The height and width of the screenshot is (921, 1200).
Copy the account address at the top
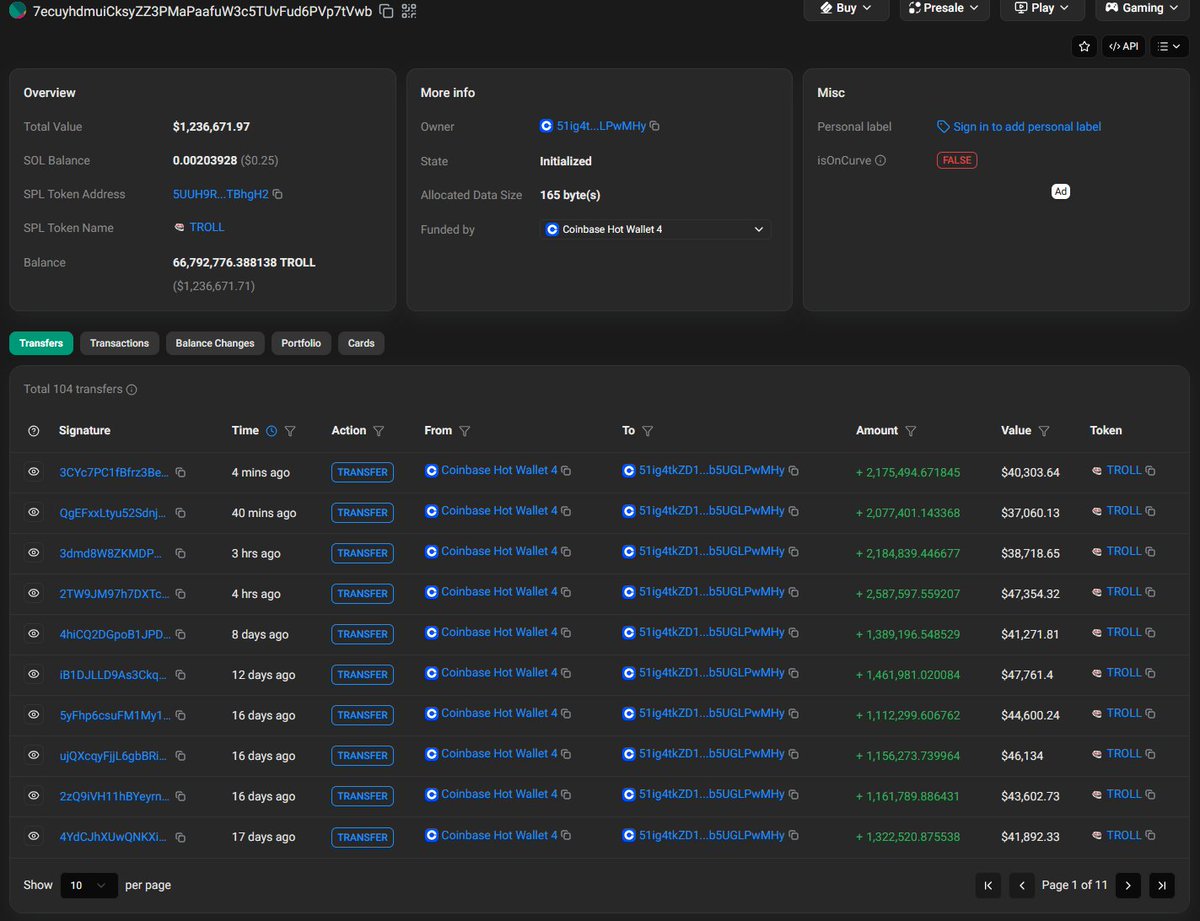[386, 11]
